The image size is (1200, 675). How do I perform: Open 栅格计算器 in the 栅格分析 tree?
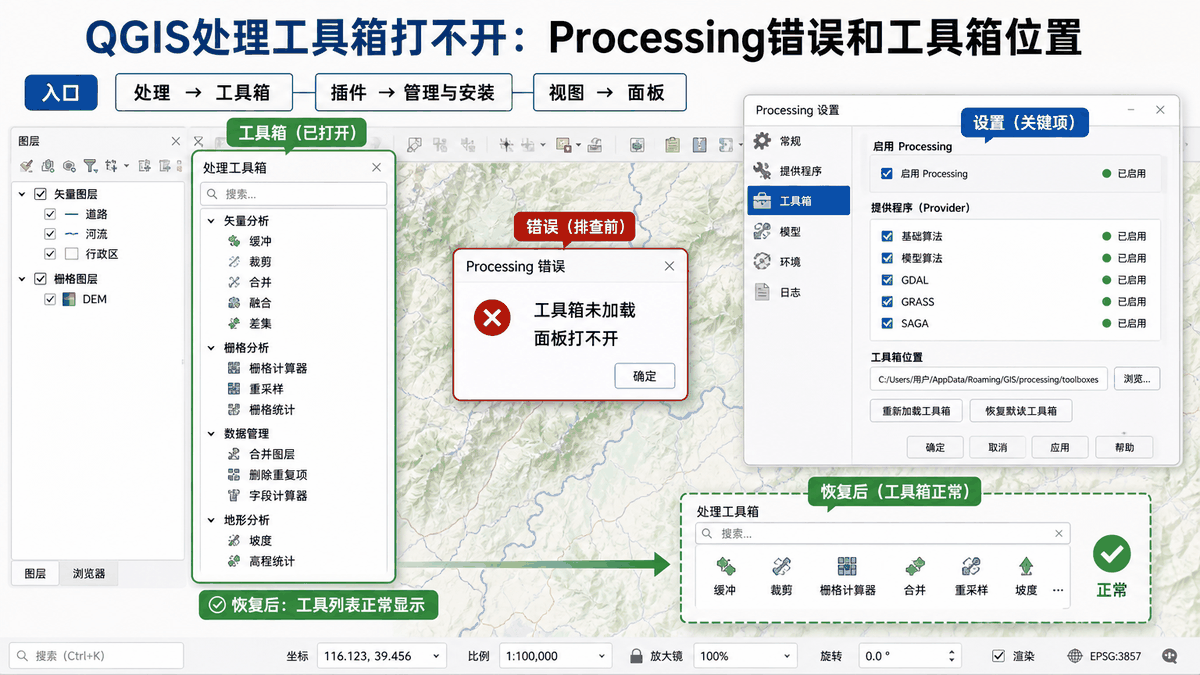click(x=267, y=369)
